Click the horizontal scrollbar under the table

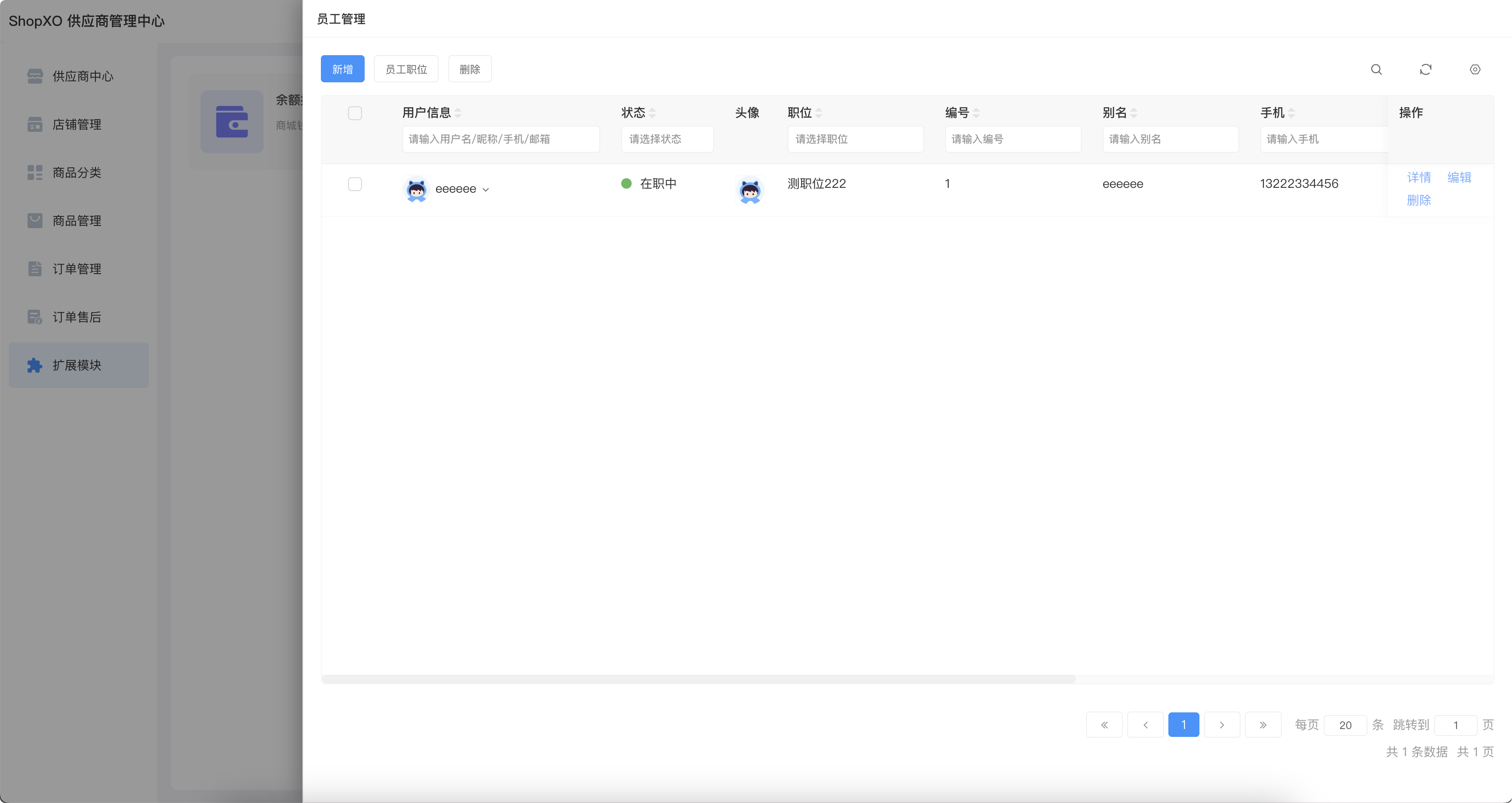click(699, 679)
